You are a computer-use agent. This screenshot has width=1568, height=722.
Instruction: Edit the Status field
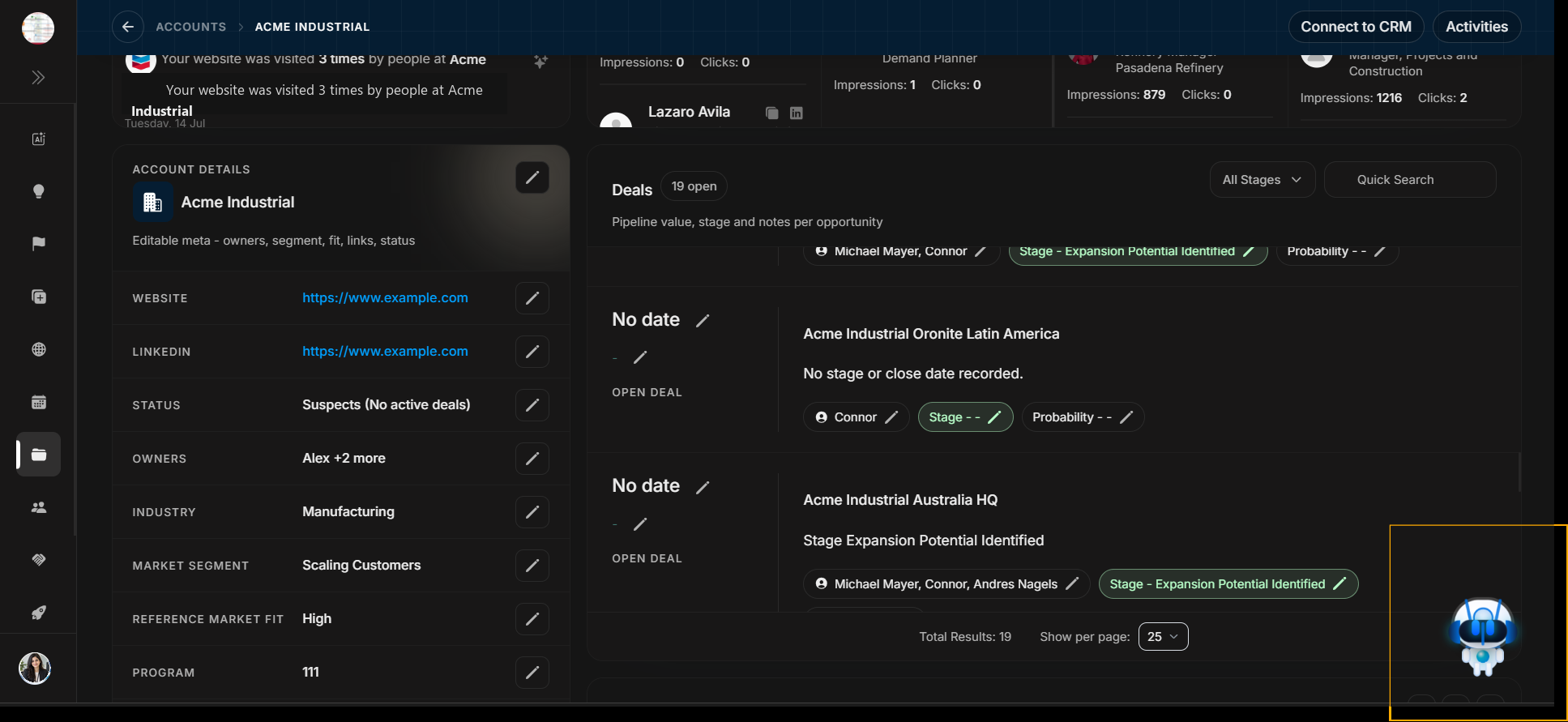coord(532,405)
